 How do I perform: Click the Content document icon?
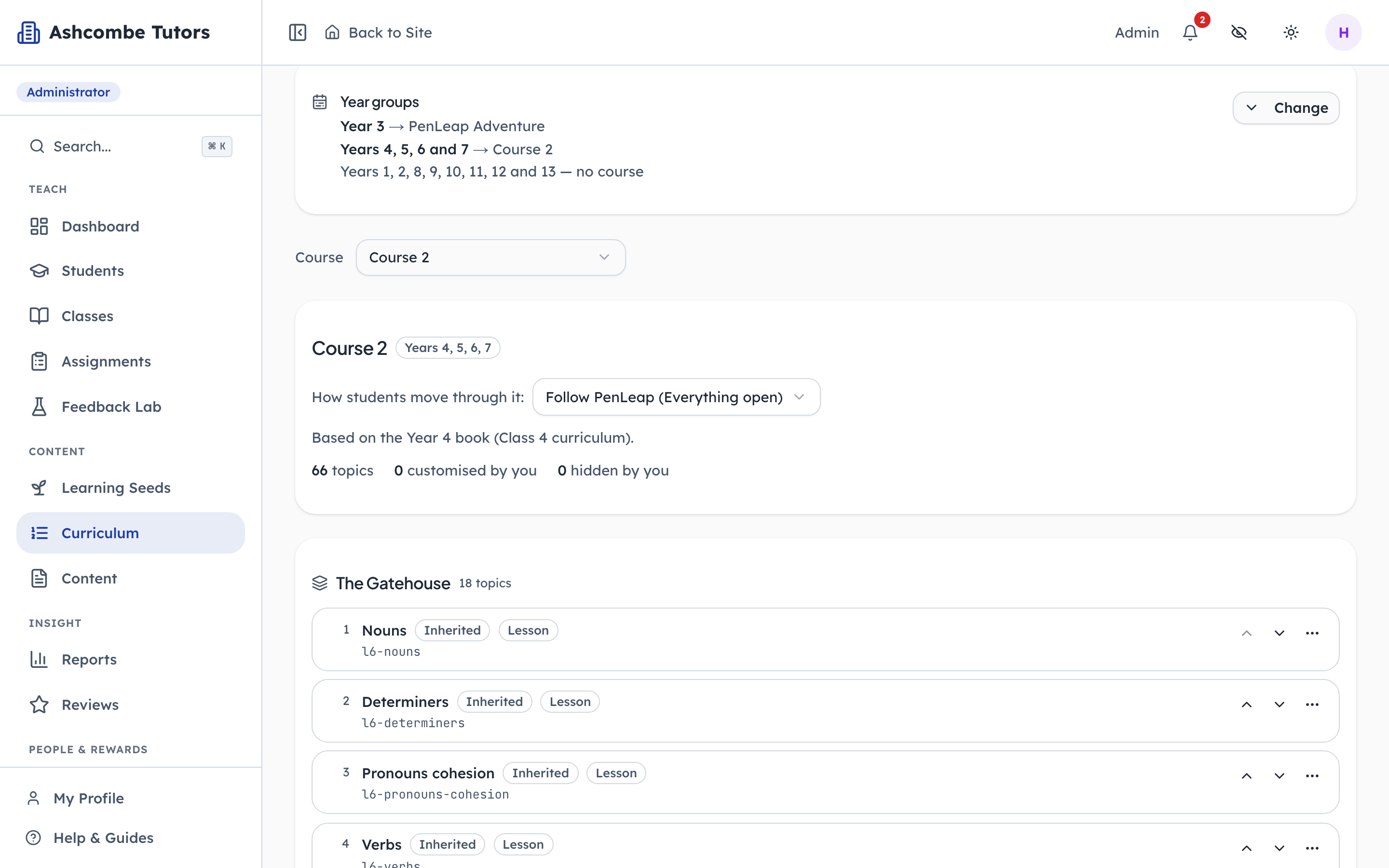click(x=39, y=578)
